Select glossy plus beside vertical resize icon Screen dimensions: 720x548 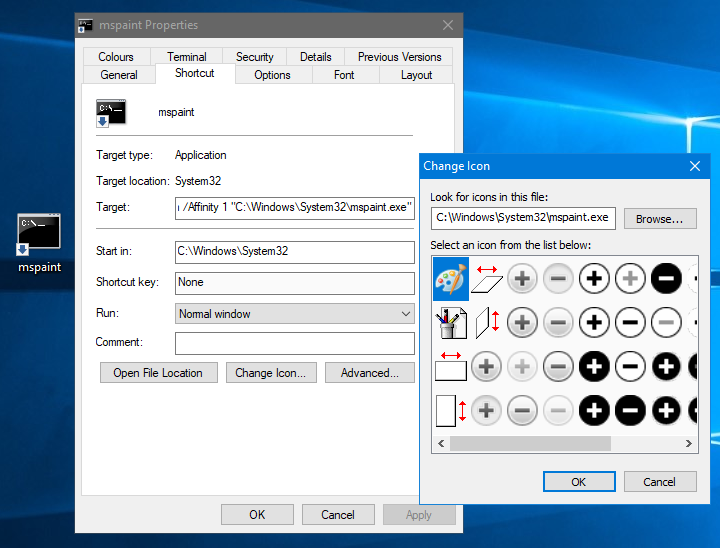pos(486,411)
